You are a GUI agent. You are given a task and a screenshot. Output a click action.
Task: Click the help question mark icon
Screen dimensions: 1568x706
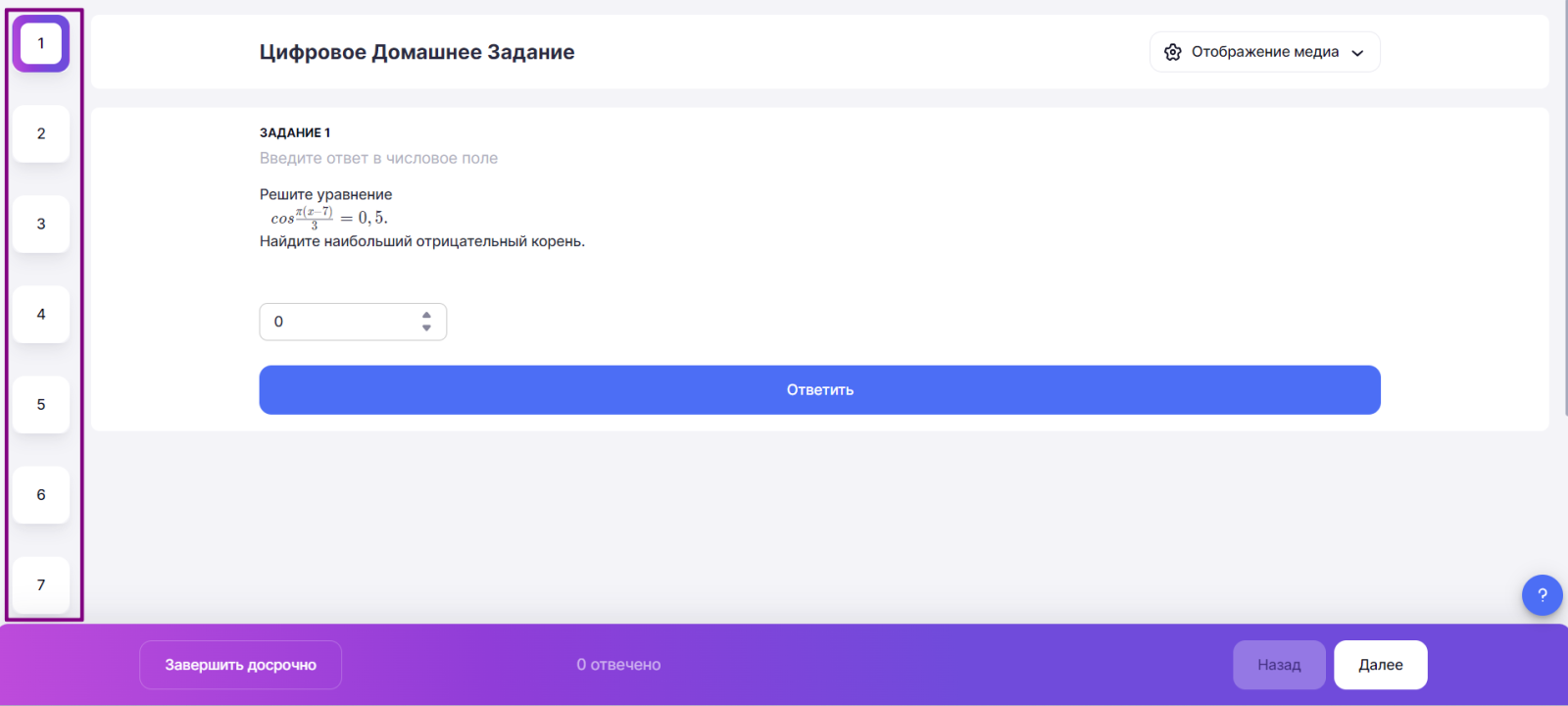click(x=1542, y=595)
